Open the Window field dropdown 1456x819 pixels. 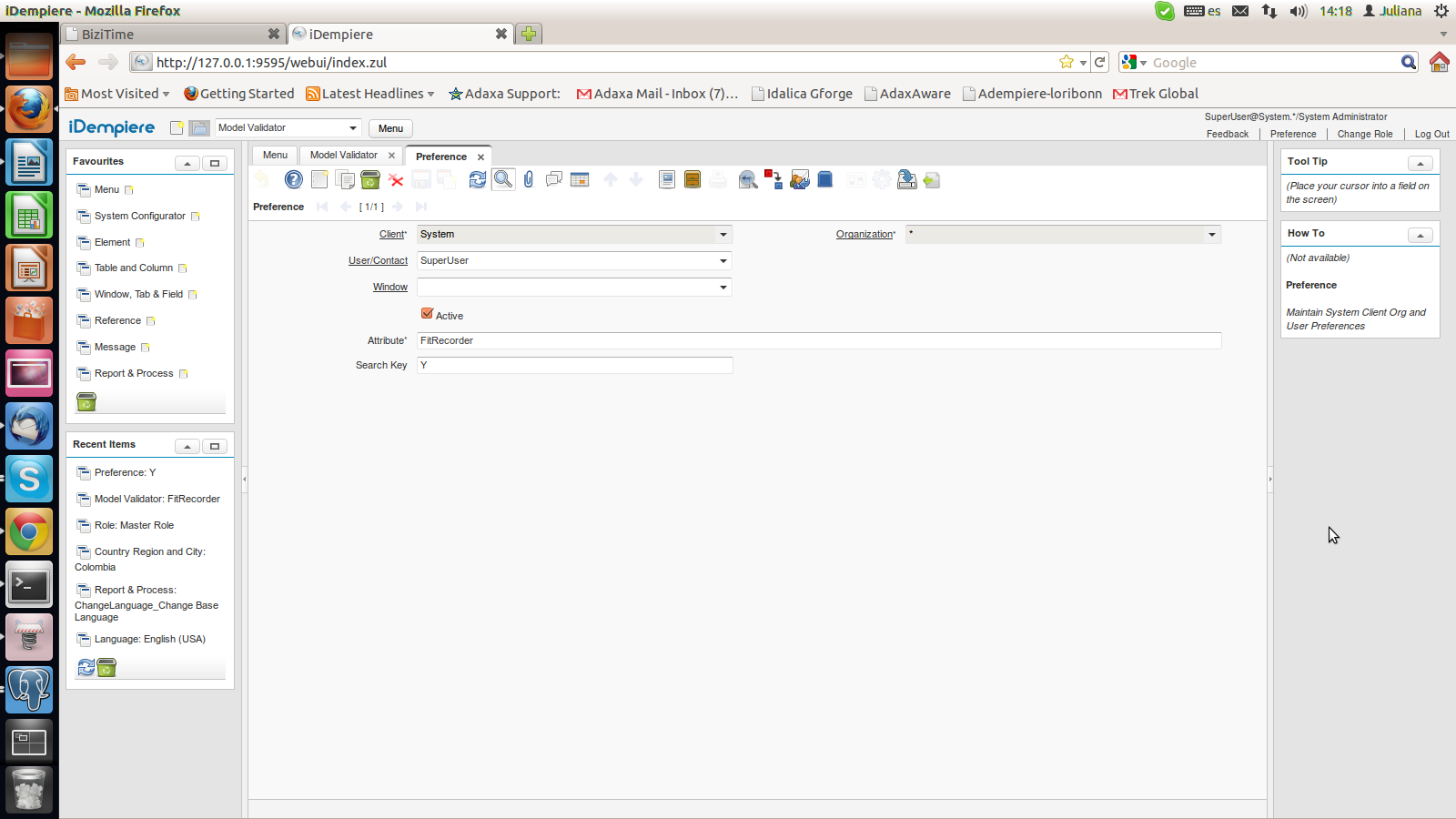point(723,288)
